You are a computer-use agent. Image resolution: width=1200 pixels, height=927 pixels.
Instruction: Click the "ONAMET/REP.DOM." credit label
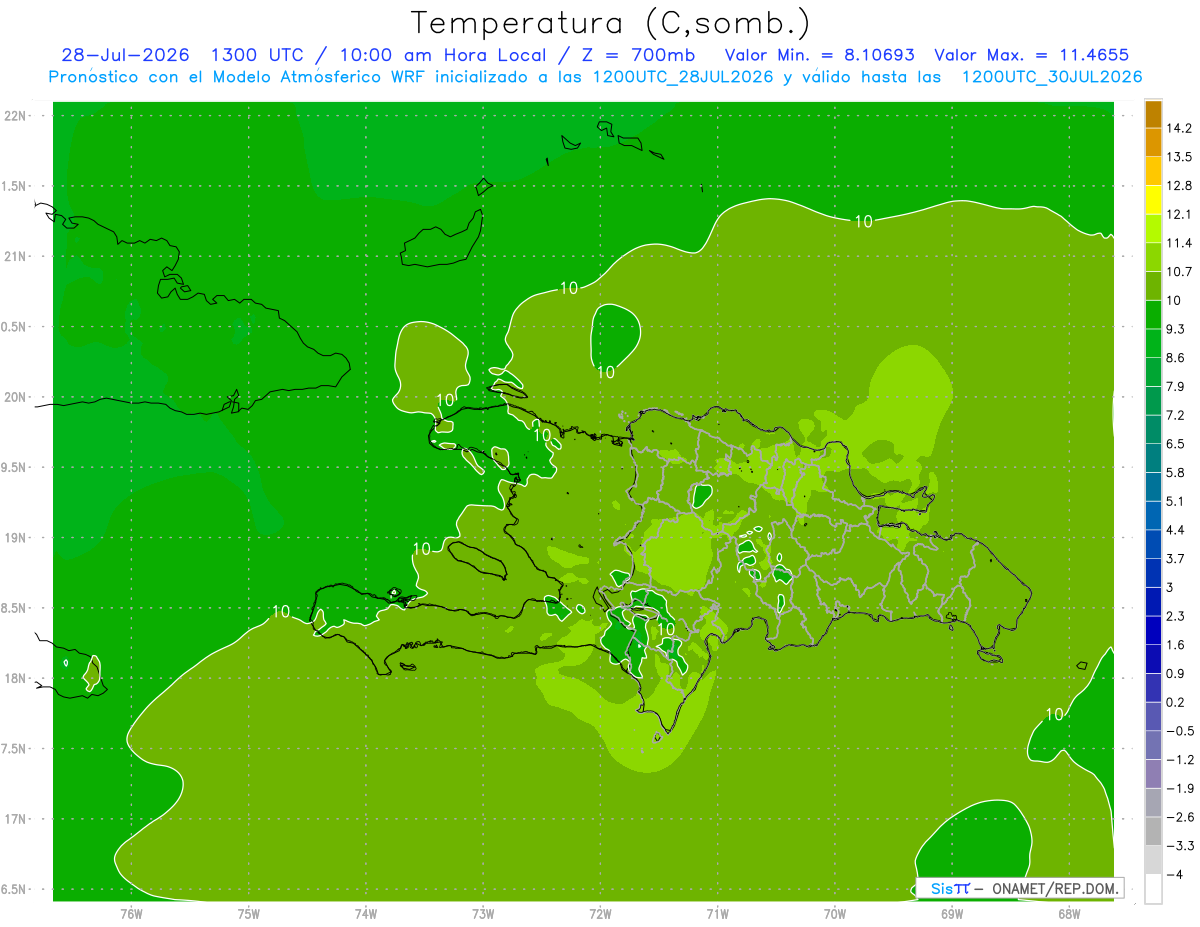(1054, 888)
